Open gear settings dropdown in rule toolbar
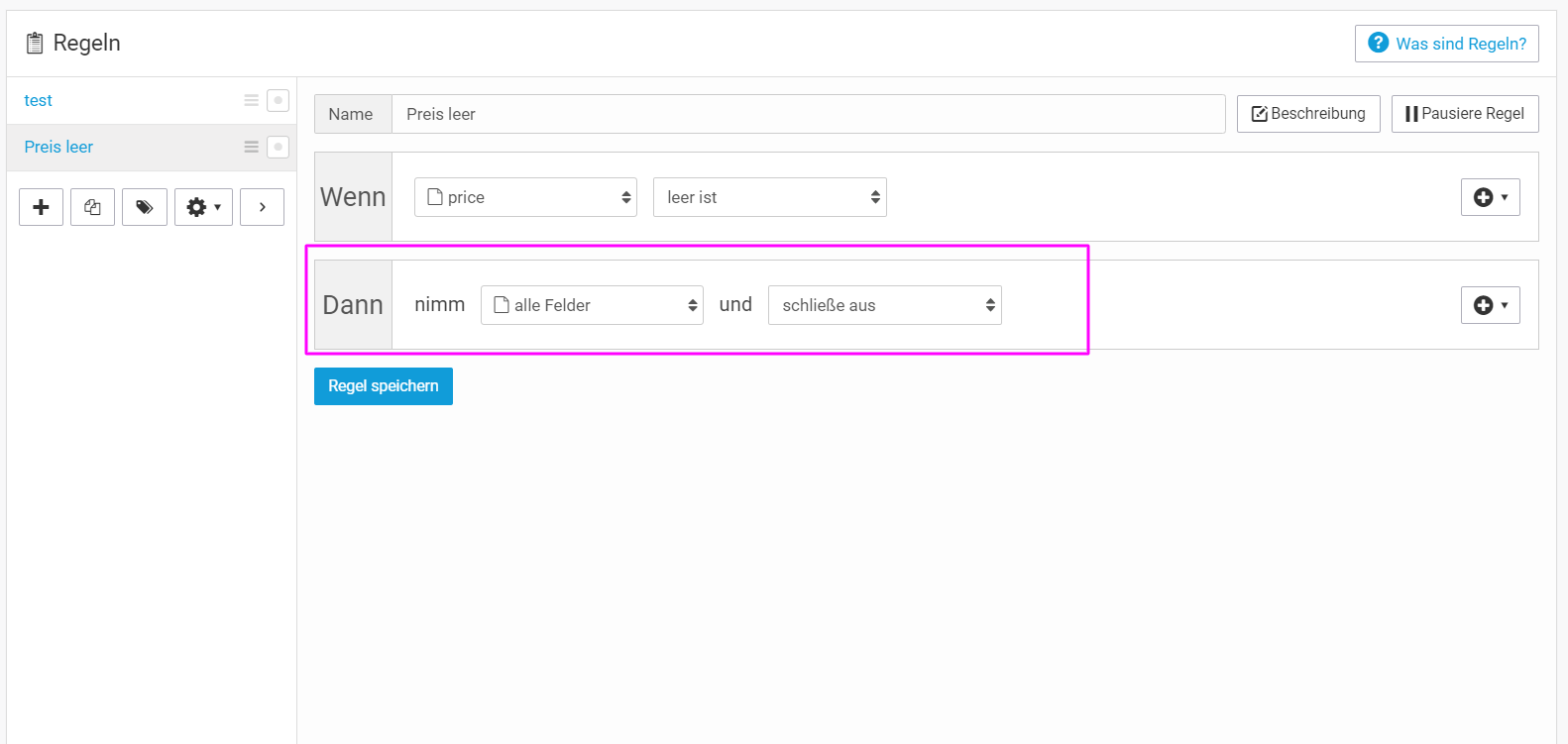This screenshot has width=1568, height=744. (x=203, y=207)
